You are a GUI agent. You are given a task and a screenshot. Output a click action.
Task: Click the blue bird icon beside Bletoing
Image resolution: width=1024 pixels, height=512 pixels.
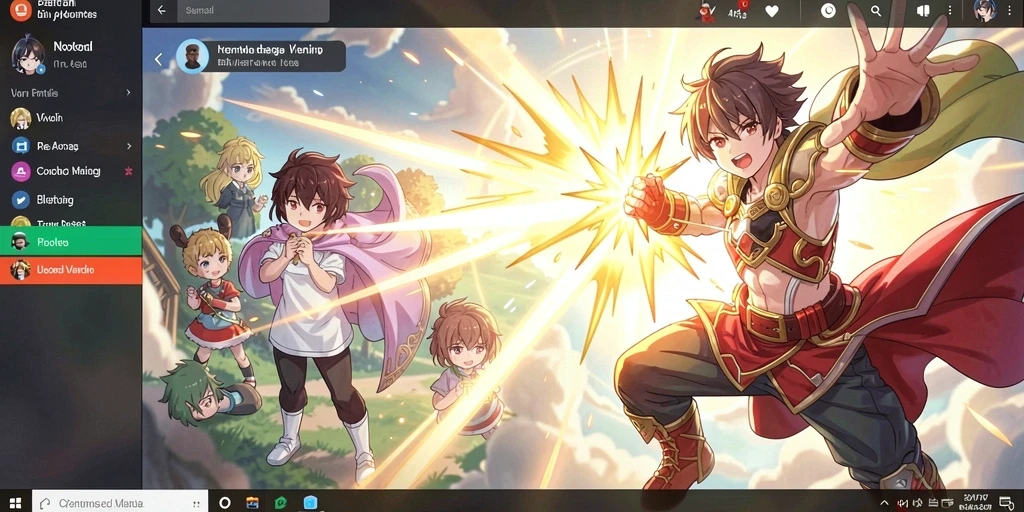pos(21,200)
